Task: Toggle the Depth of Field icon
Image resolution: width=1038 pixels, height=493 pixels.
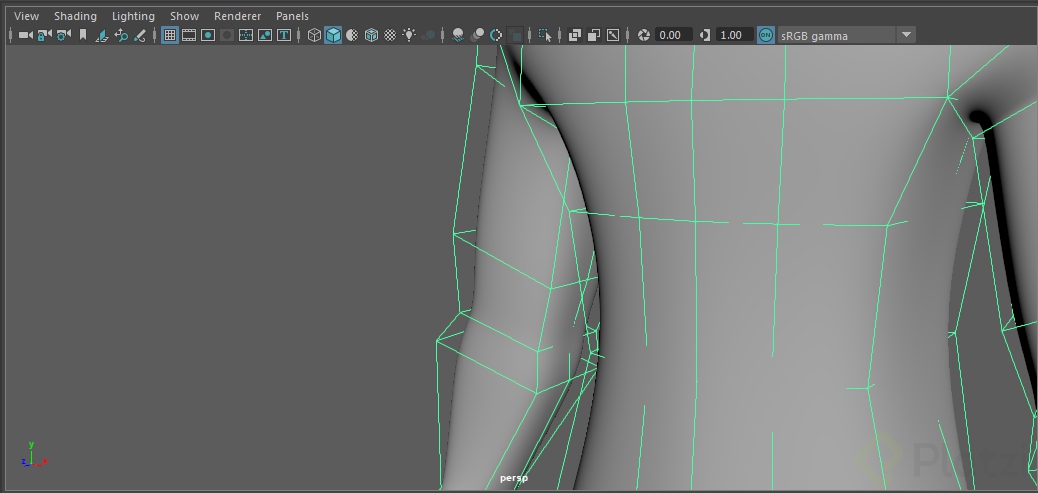Action: click(516, 35)
